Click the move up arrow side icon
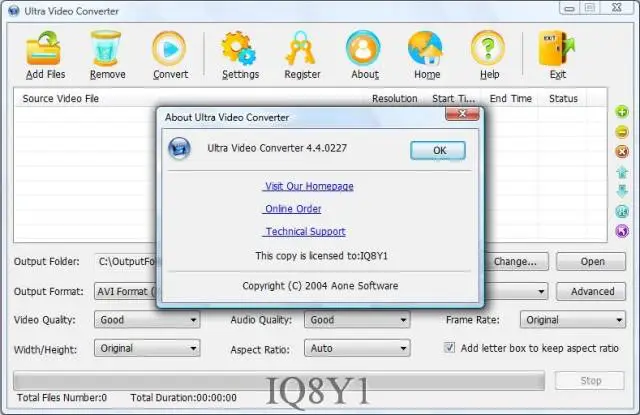Screen dimensions: 640x415 click(622, 172)
